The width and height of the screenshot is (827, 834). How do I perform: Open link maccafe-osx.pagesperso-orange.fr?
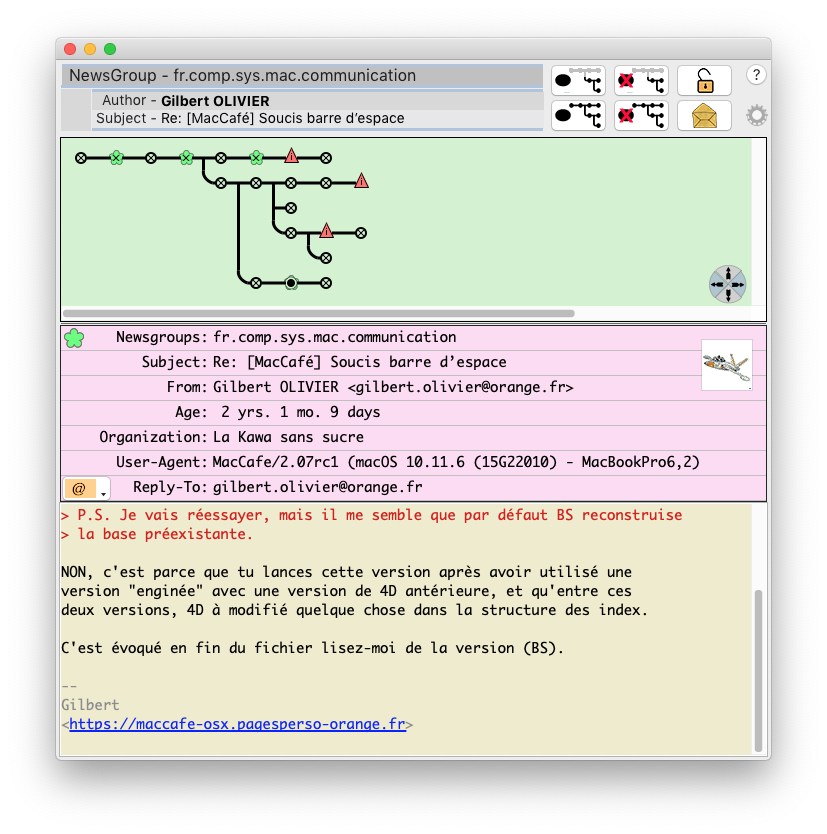pos(237,723)
